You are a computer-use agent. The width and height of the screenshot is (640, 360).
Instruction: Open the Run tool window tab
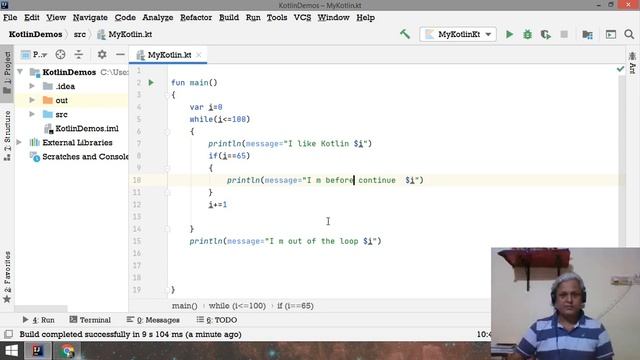tap(38, 320)
